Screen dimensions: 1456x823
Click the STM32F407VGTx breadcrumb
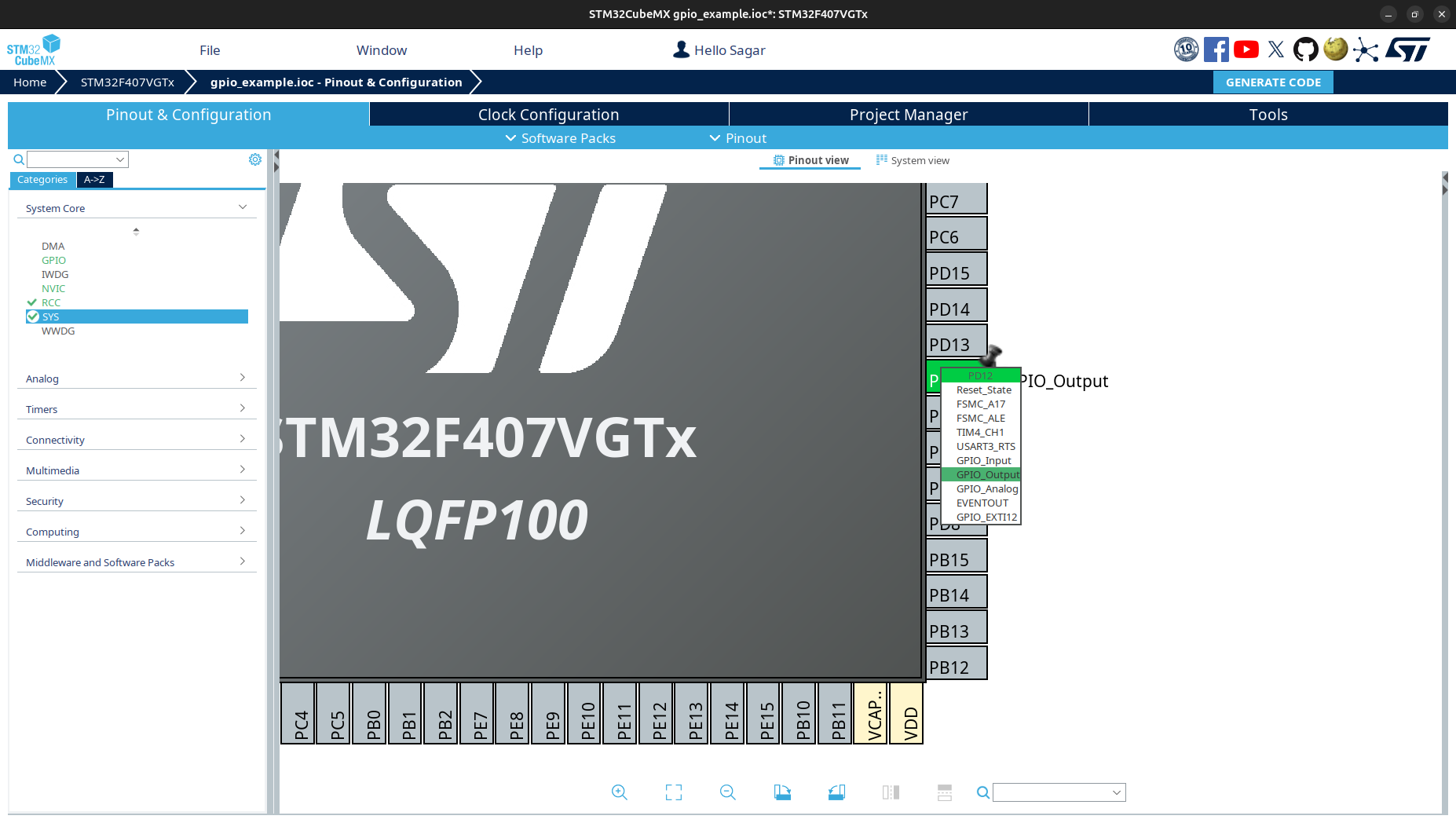[x=127, y=82]
